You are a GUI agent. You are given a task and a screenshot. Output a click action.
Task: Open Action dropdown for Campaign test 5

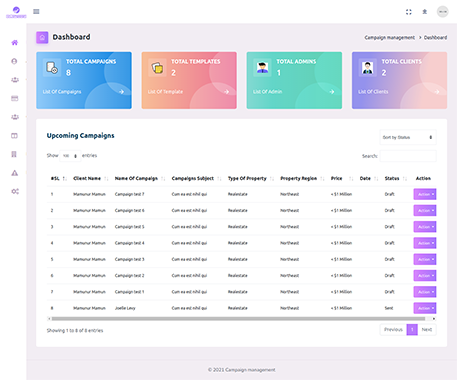(x=425, y=227)
